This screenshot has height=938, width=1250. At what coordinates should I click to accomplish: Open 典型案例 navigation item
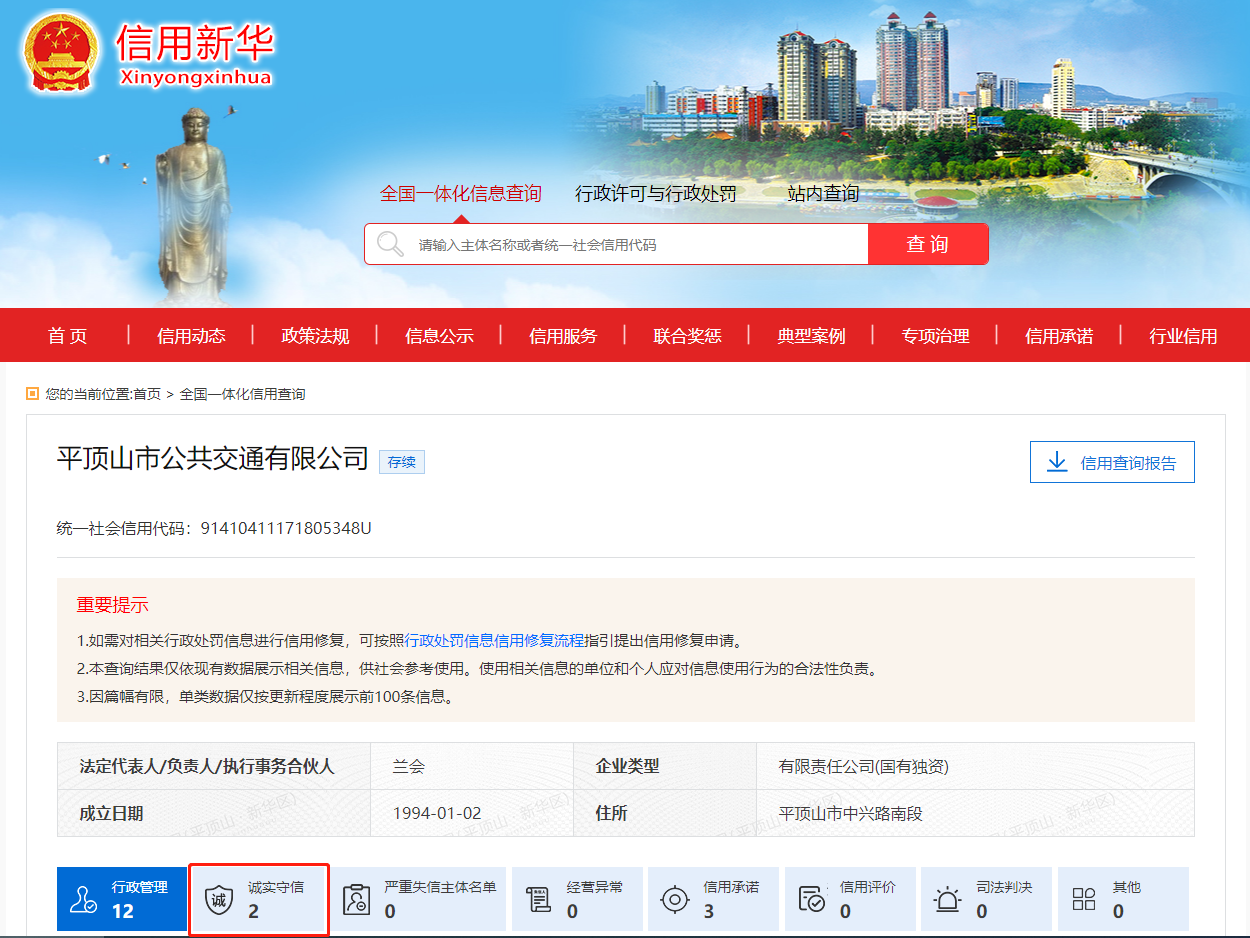pyautogui.click(x=811, y=336)
